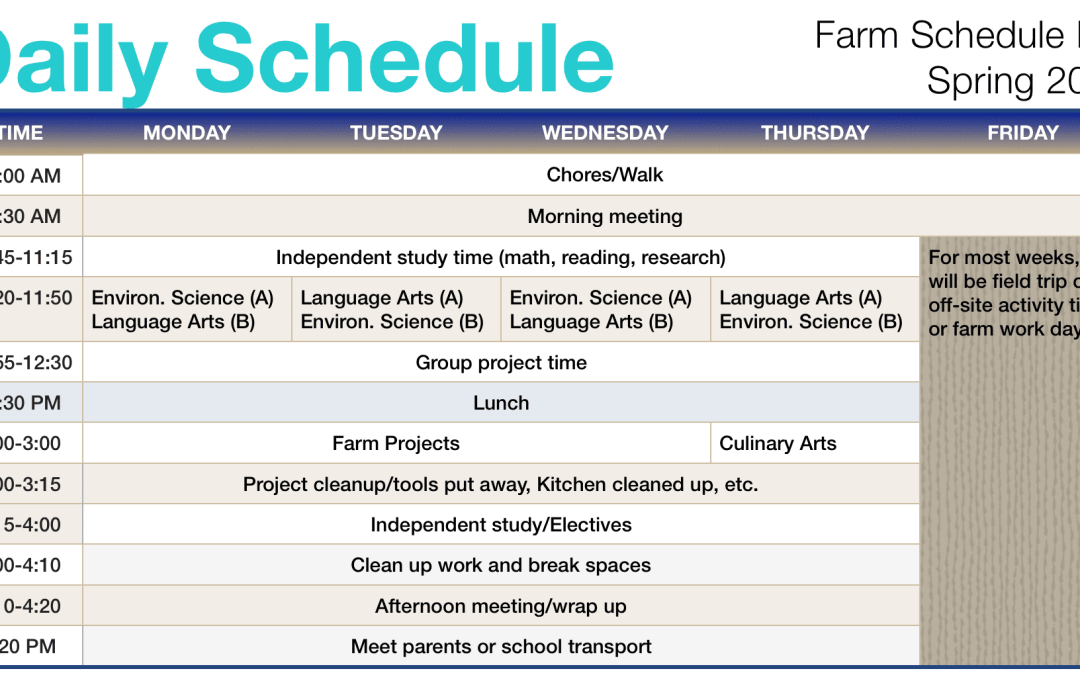Select the Independent study/Electives row

pyautogui.click(x=501, y=525)
